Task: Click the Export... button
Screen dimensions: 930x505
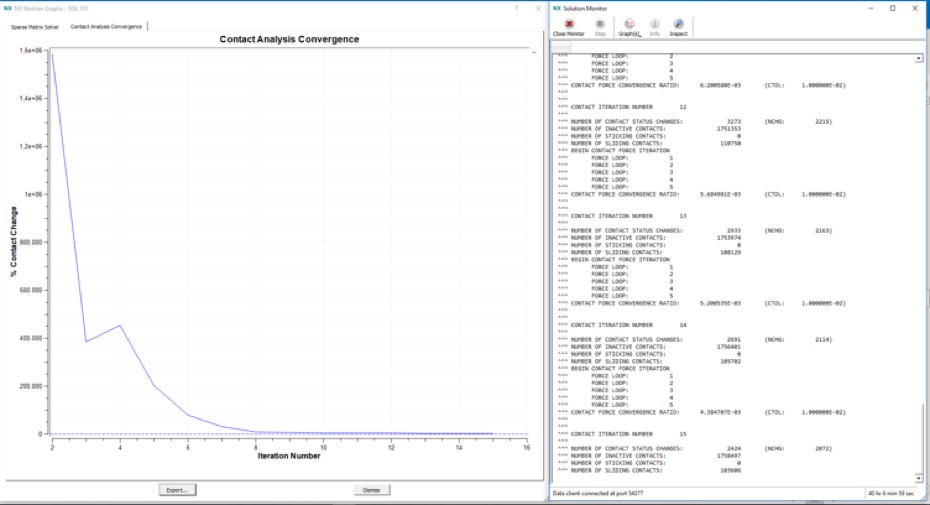Action: (177, 490)
